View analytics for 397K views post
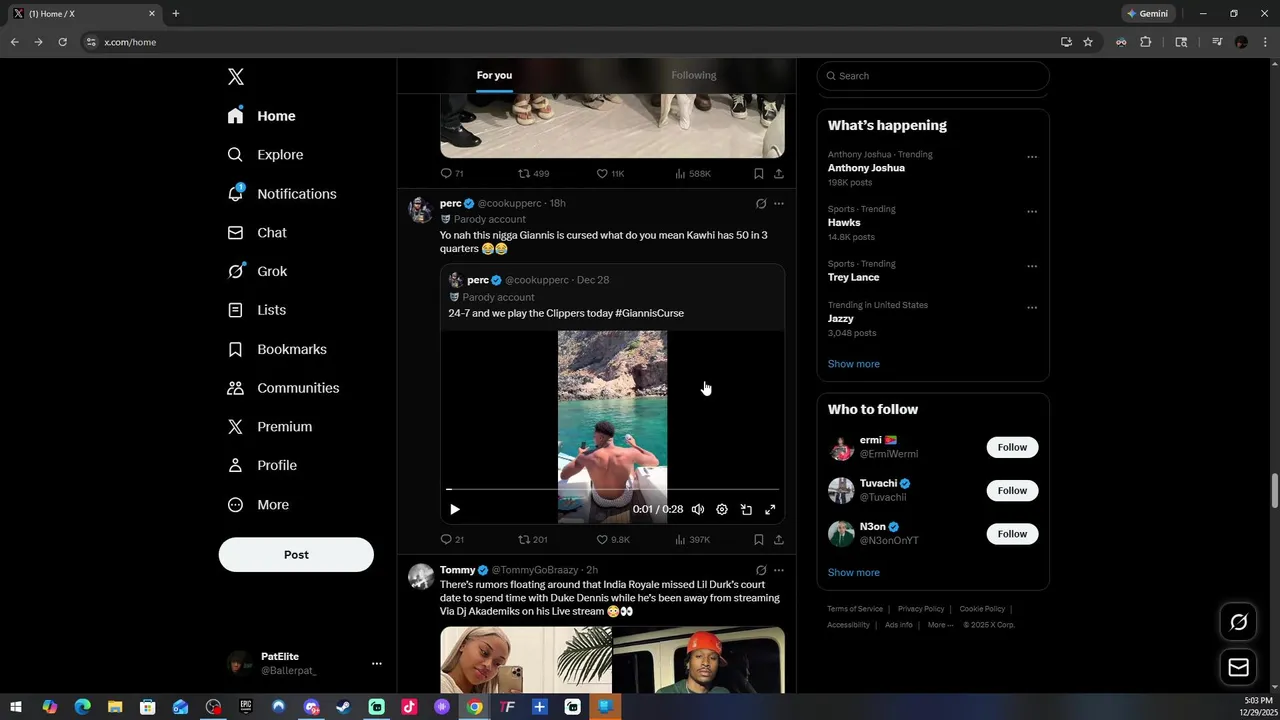Screen dimensions: 1280x720 point(693,540)
